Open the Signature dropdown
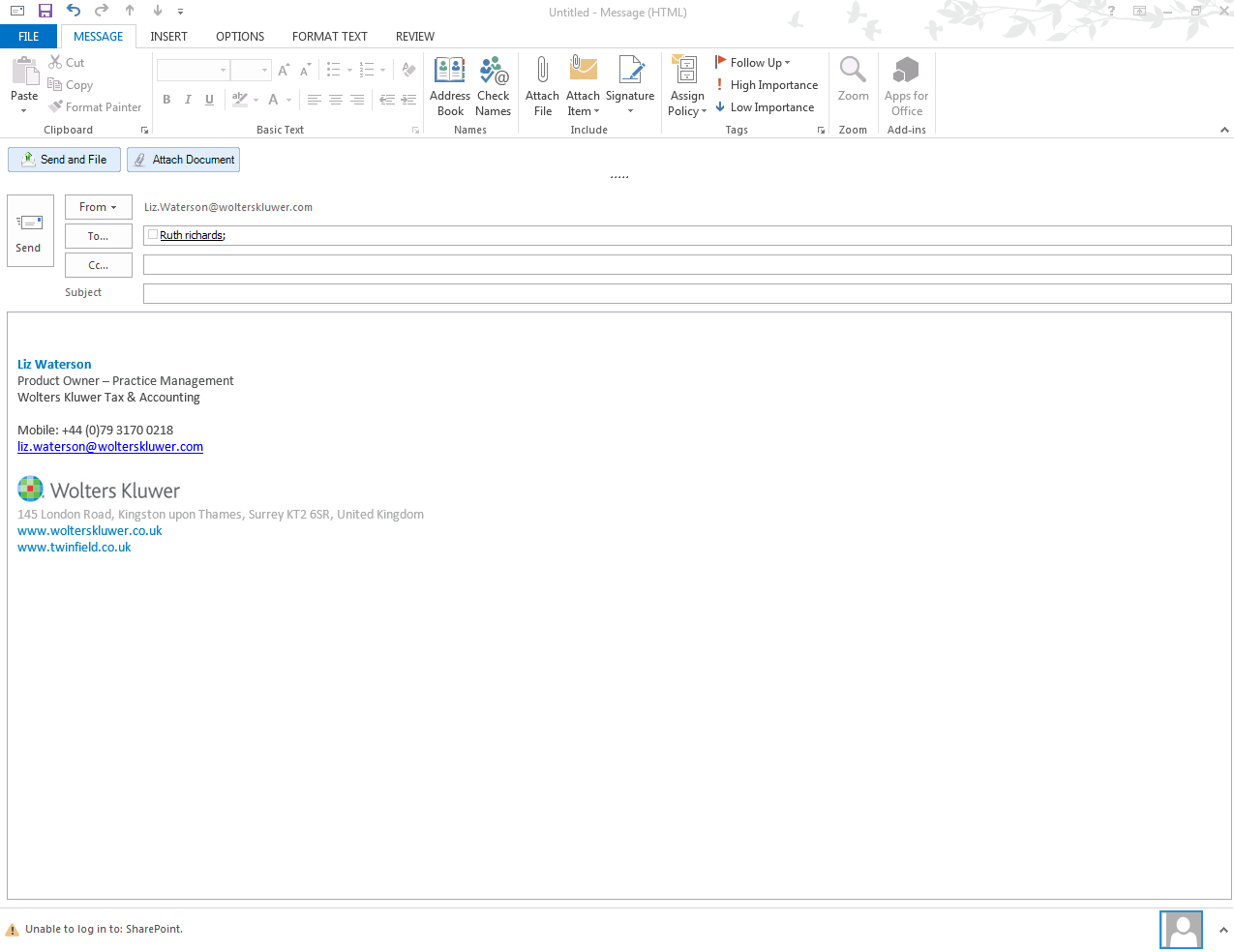Screen dimensions: 1234x952 [630, 110]
